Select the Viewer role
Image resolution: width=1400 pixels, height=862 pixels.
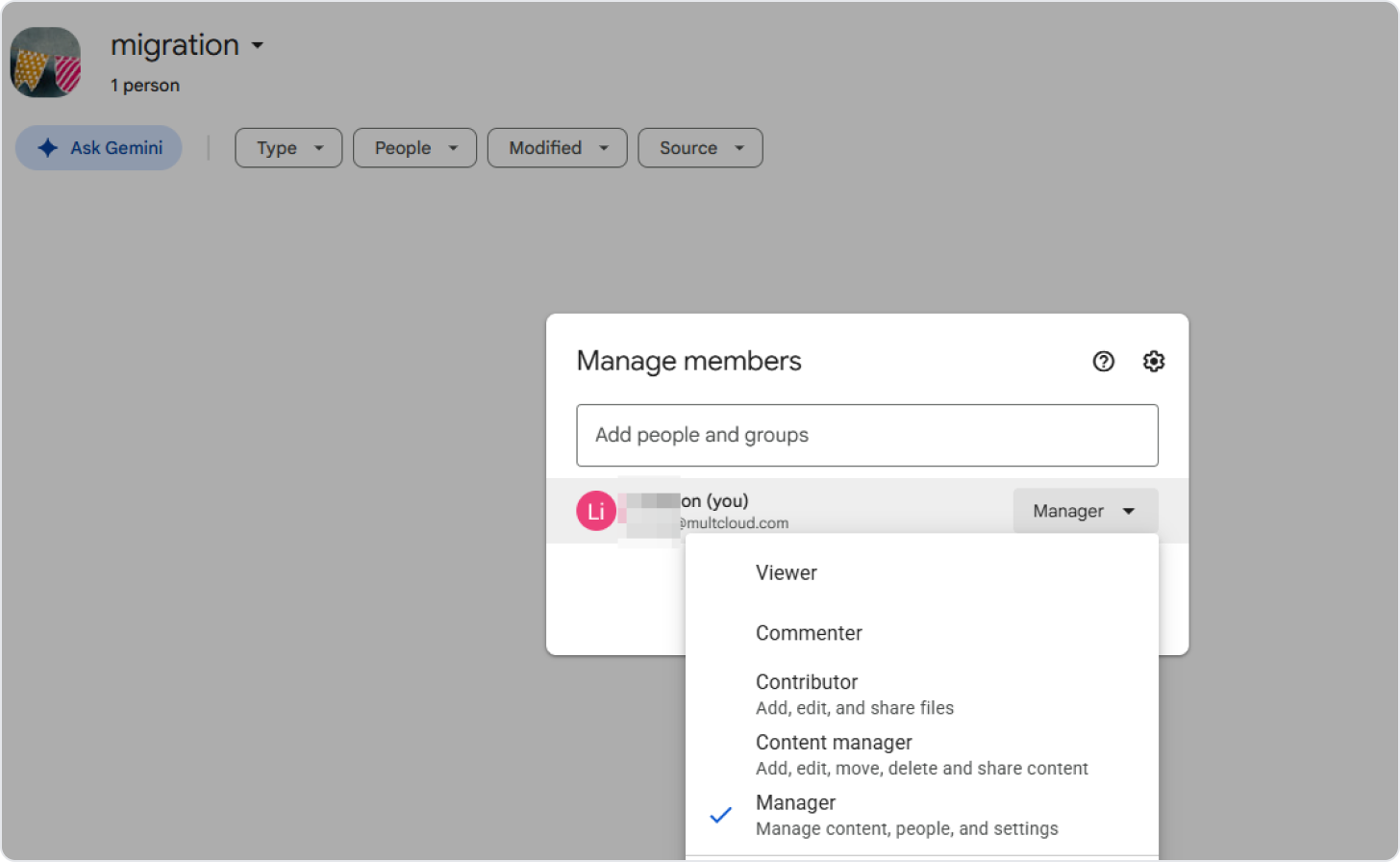(922, 572)
